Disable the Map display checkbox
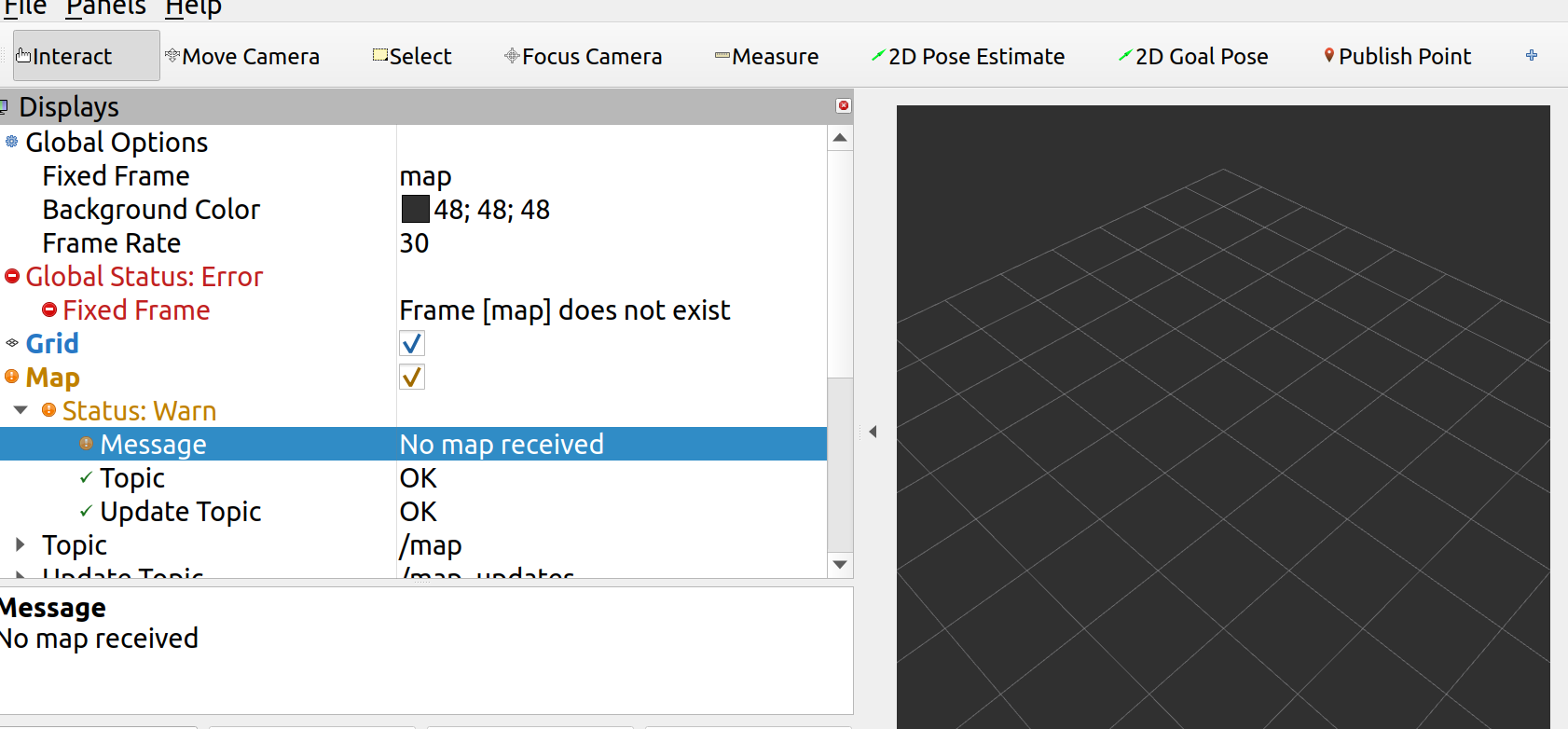Screen dimensions: 1568x729 pyautogui.click(x=412, y=377)
